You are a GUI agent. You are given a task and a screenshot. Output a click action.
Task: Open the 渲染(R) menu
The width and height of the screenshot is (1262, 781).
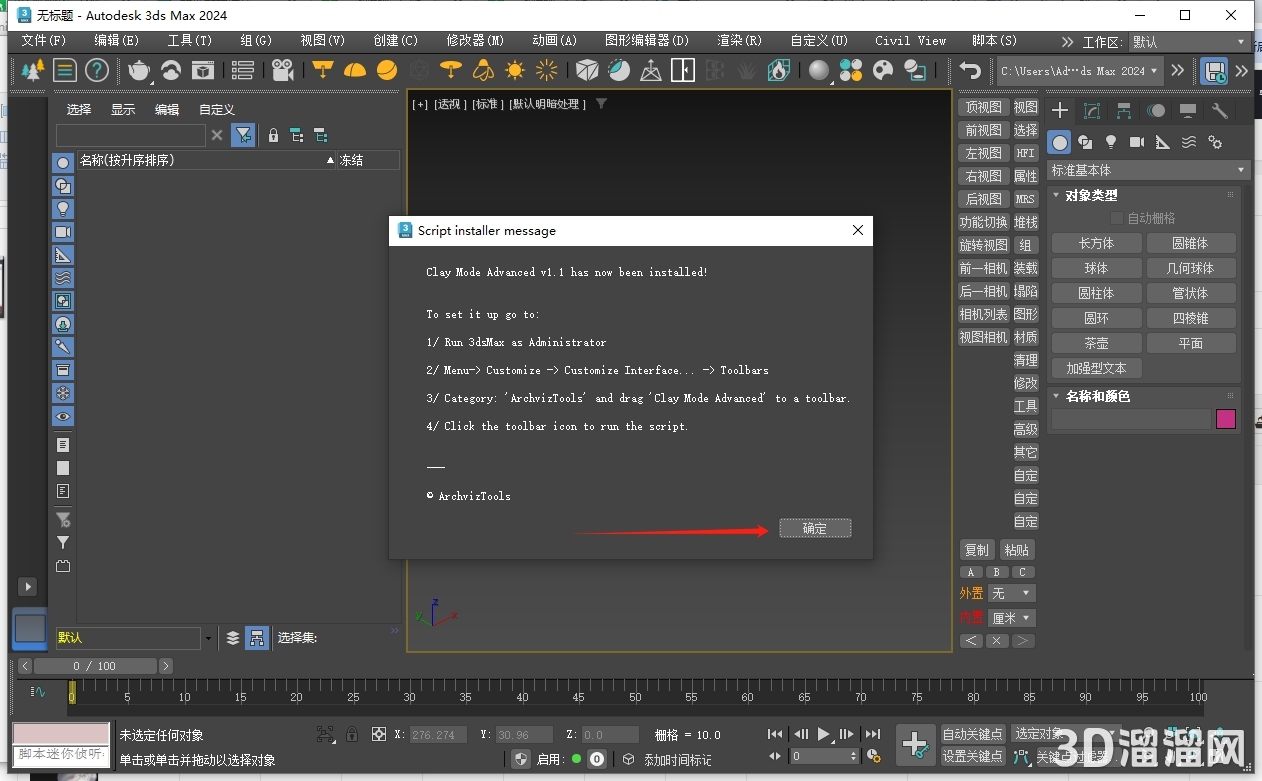pos(739,41)
